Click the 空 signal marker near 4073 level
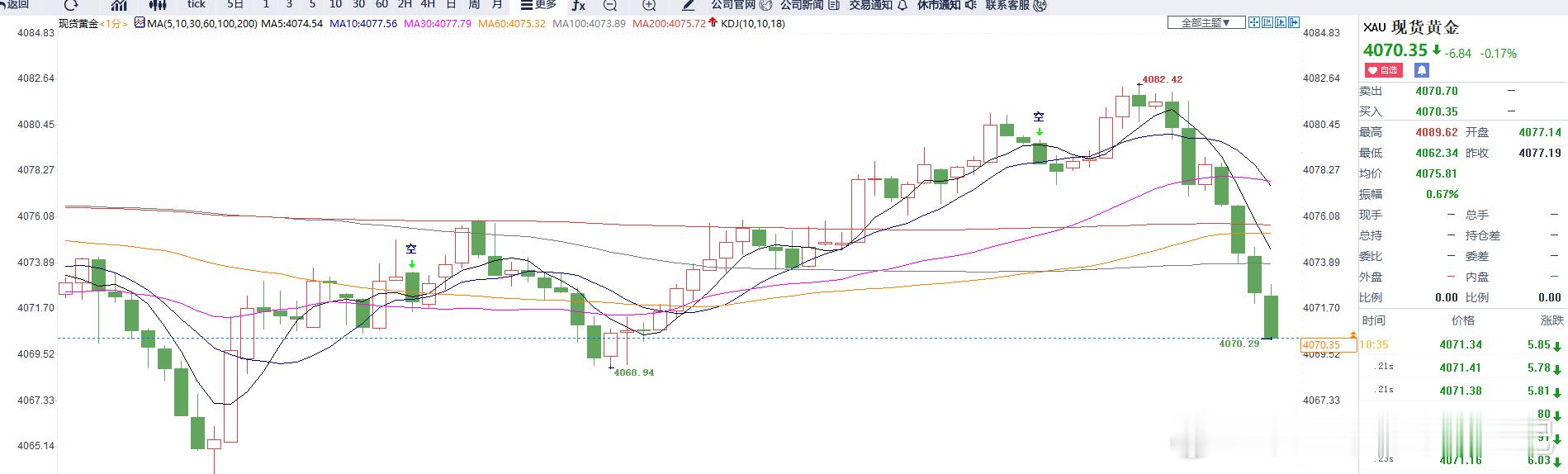 pos(411,249)
